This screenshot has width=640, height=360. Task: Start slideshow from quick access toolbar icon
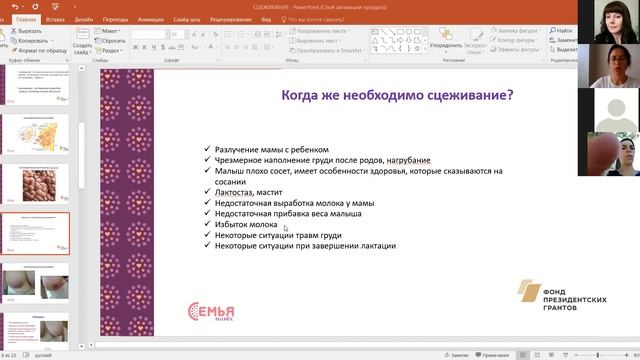(55, 7)
